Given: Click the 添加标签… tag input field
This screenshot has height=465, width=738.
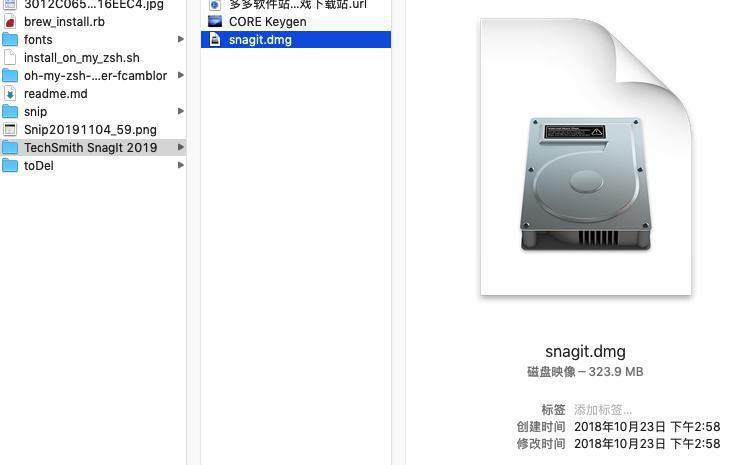Looking at the screenshot, I should [x=603, y=409].
